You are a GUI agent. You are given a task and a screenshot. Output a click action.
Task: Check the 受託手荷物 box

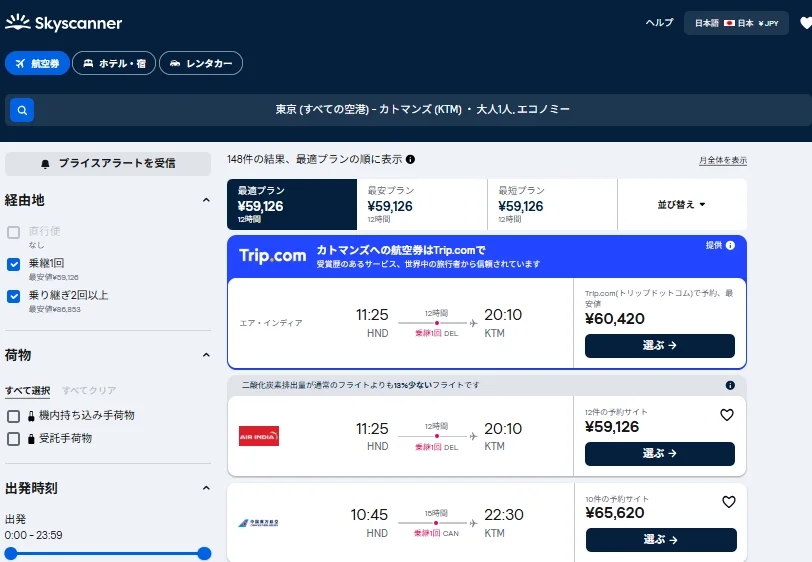click(13, 439)
